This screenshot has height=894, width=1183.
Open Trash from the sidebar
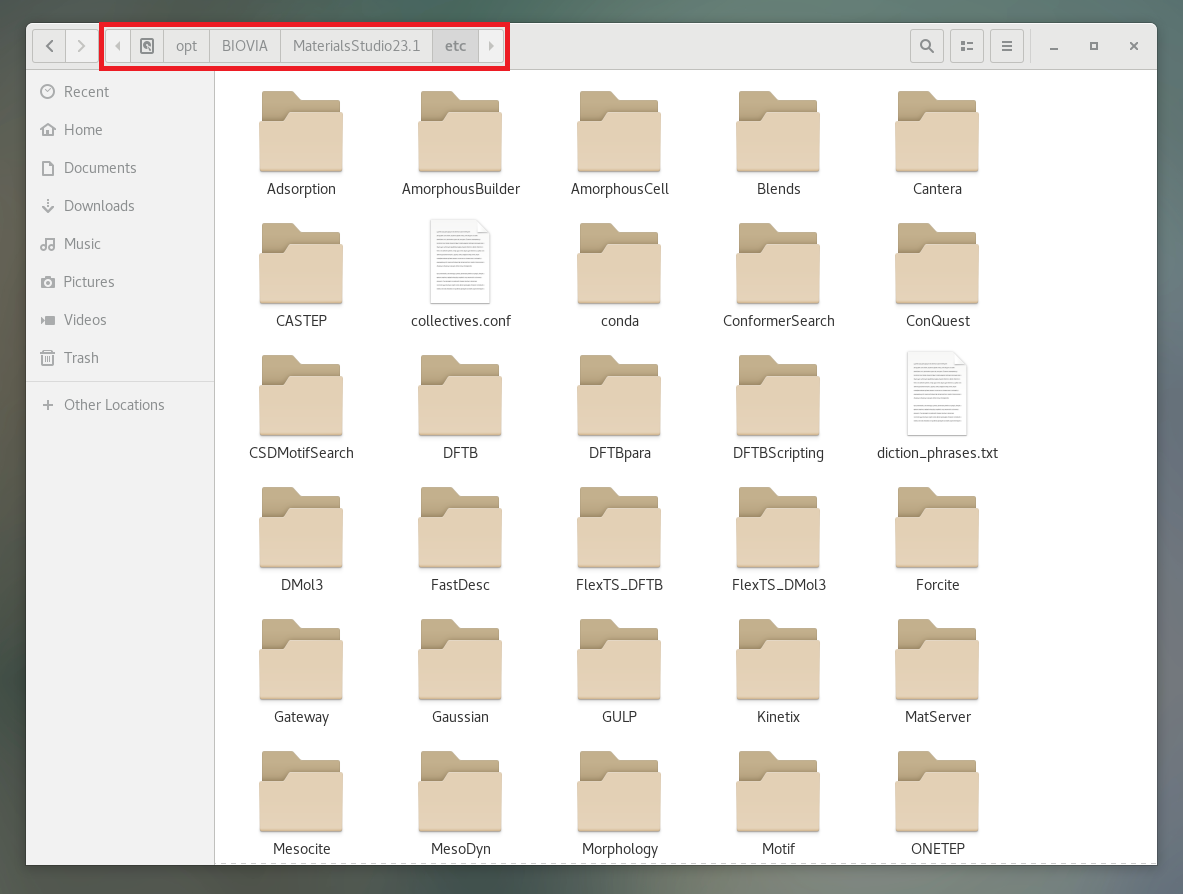pos(81,358)
